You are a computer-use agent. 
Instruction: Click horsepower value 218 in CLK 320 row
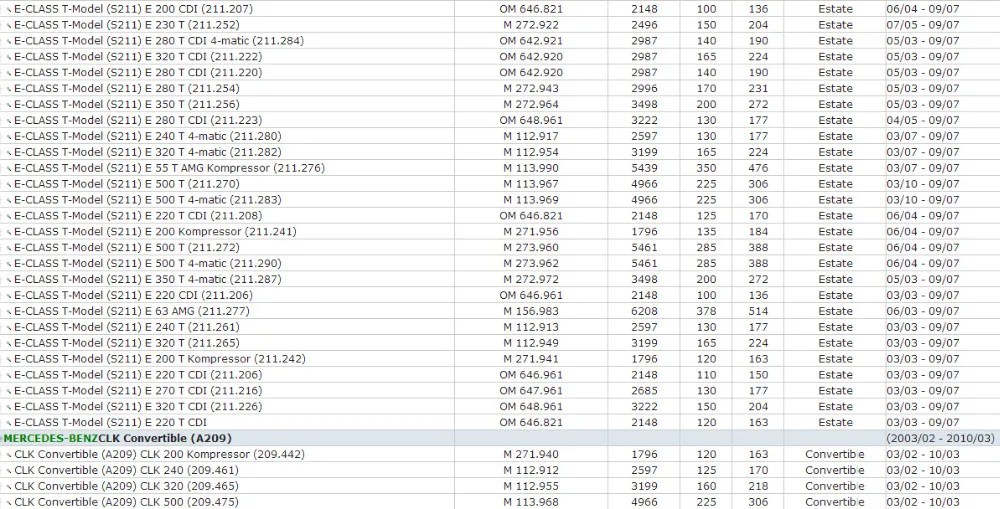click(758, 486)
